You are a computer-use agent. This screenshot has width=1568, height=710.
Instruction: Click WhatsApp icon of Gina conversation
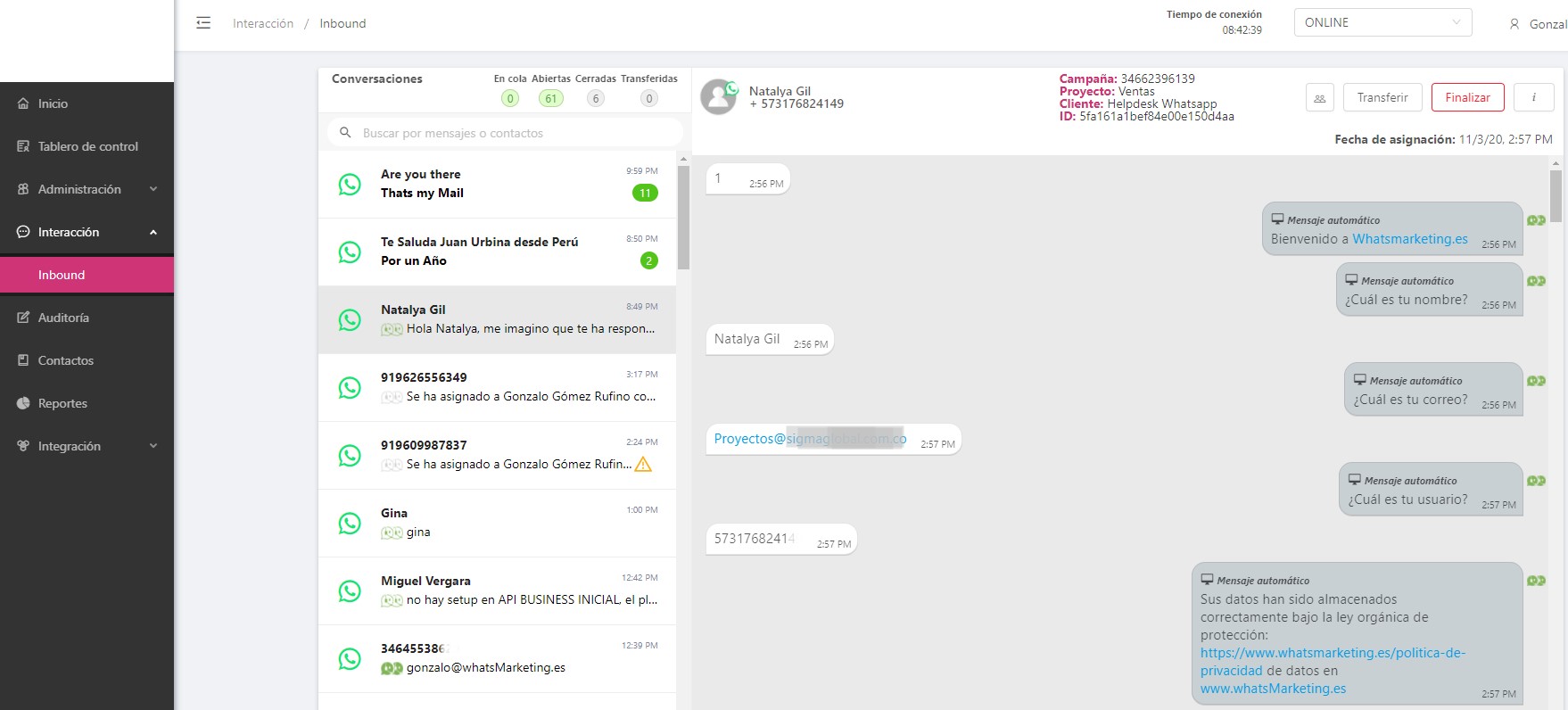point(350,523)
